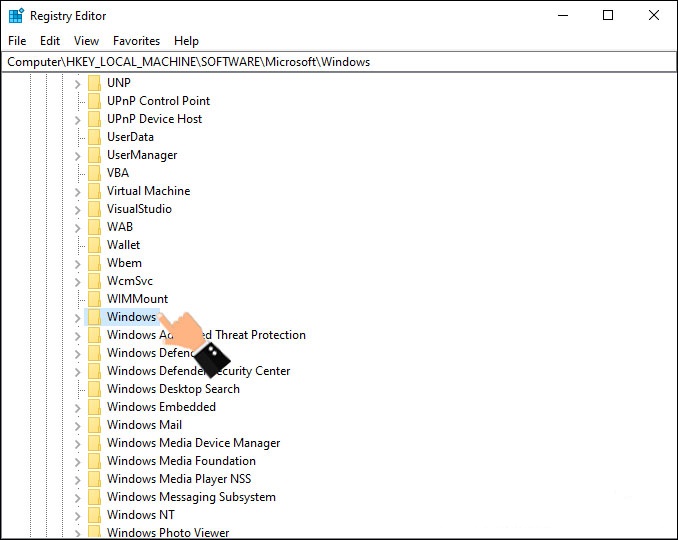Image resolution: width=678 pixels, height=540 pixels.
Task: Select the UserData key label
Action: (130, 137)
